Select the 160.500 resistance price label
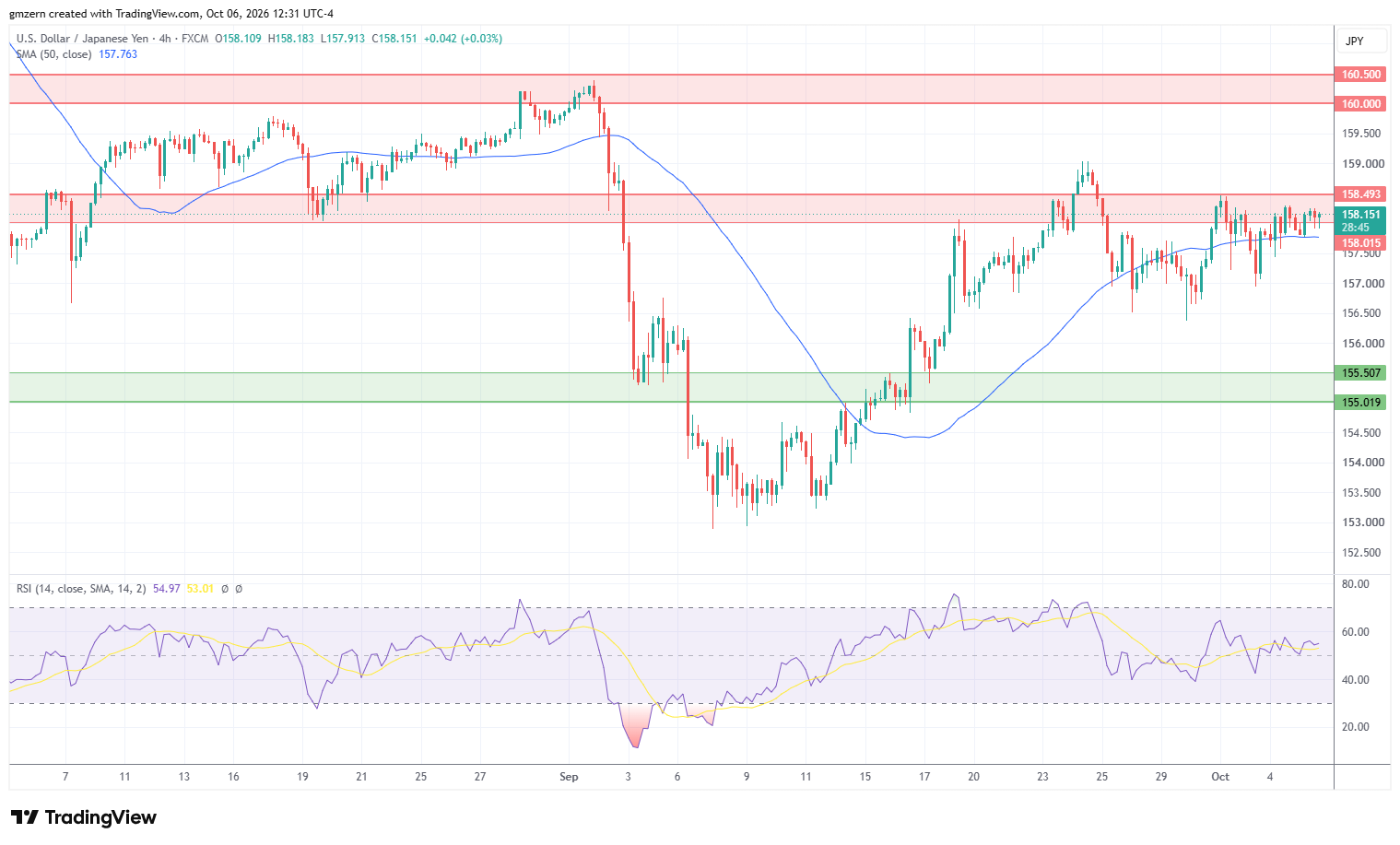The height and width of the screenshot is (845, 1400). [1360, 75]
